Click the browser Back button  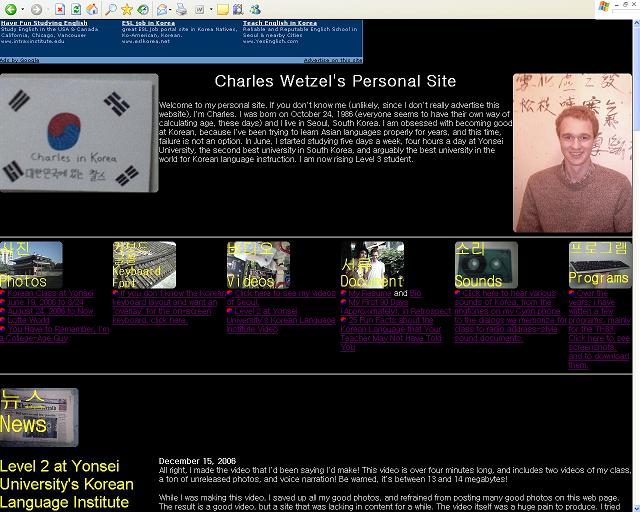9,9
